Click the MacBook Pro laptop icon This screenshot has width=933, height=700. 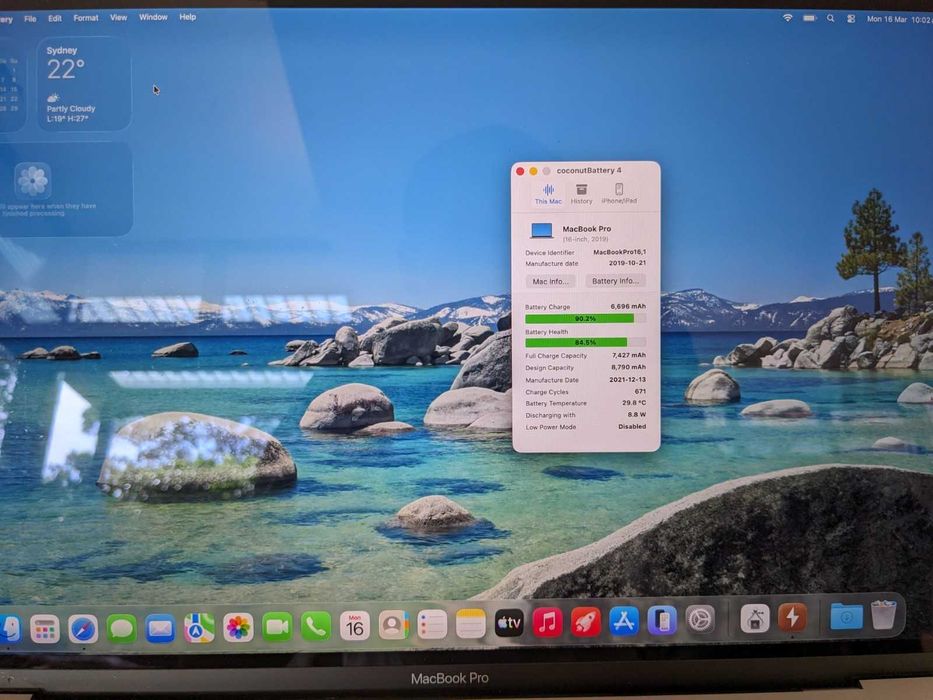(x=542, y=230)
